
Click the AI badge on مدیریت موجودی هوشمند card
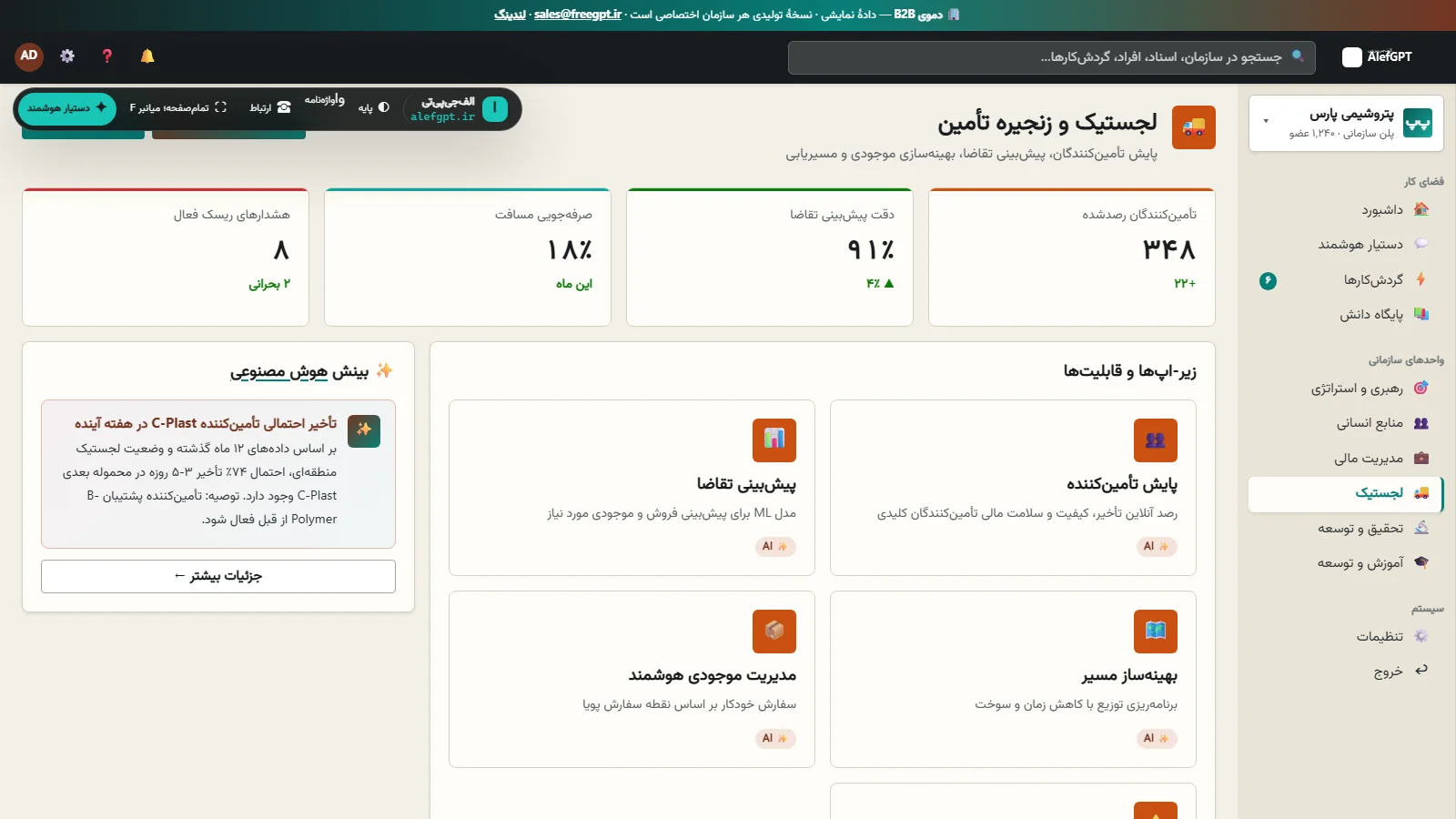point(775,738)
